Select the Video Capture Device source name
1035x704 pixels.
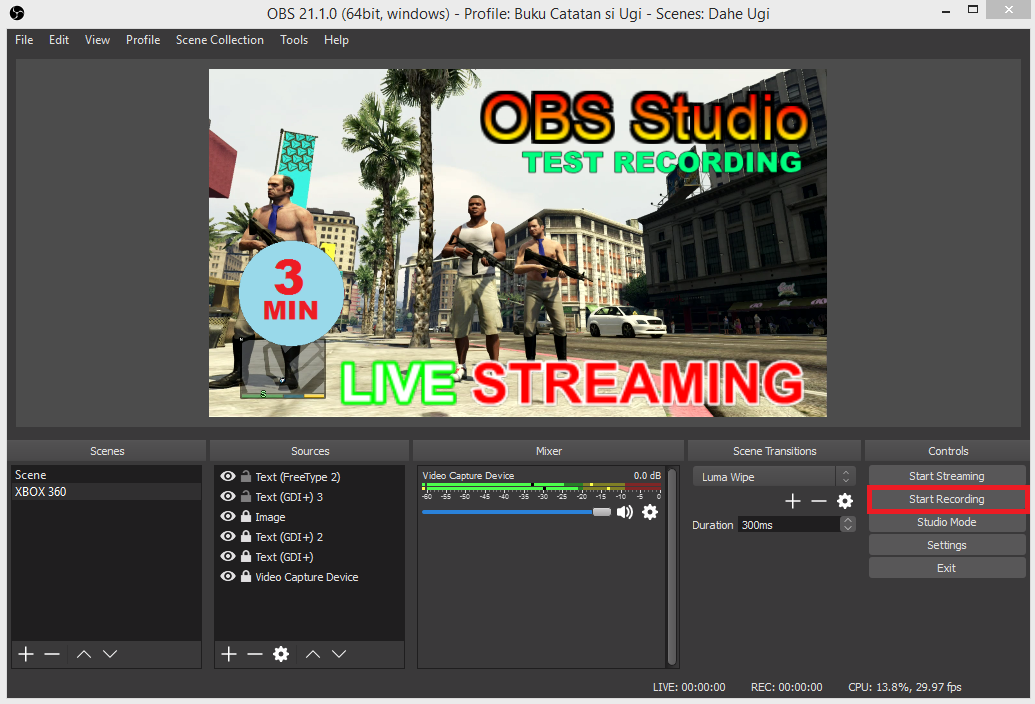307,577
